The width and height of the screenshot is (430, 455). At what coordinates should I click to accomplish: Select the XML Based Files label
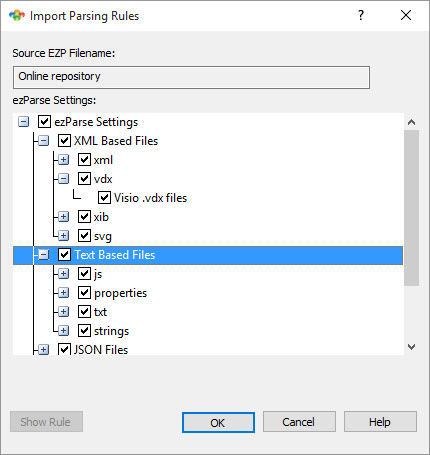pos(116,141)
